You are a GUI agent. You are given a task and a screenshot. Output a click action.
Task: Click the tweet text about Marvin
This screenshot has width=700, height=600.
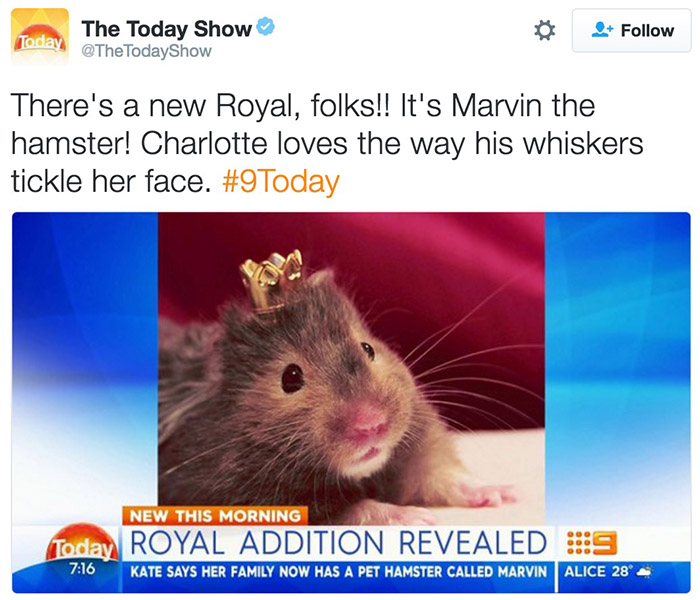tap(327, 144)
